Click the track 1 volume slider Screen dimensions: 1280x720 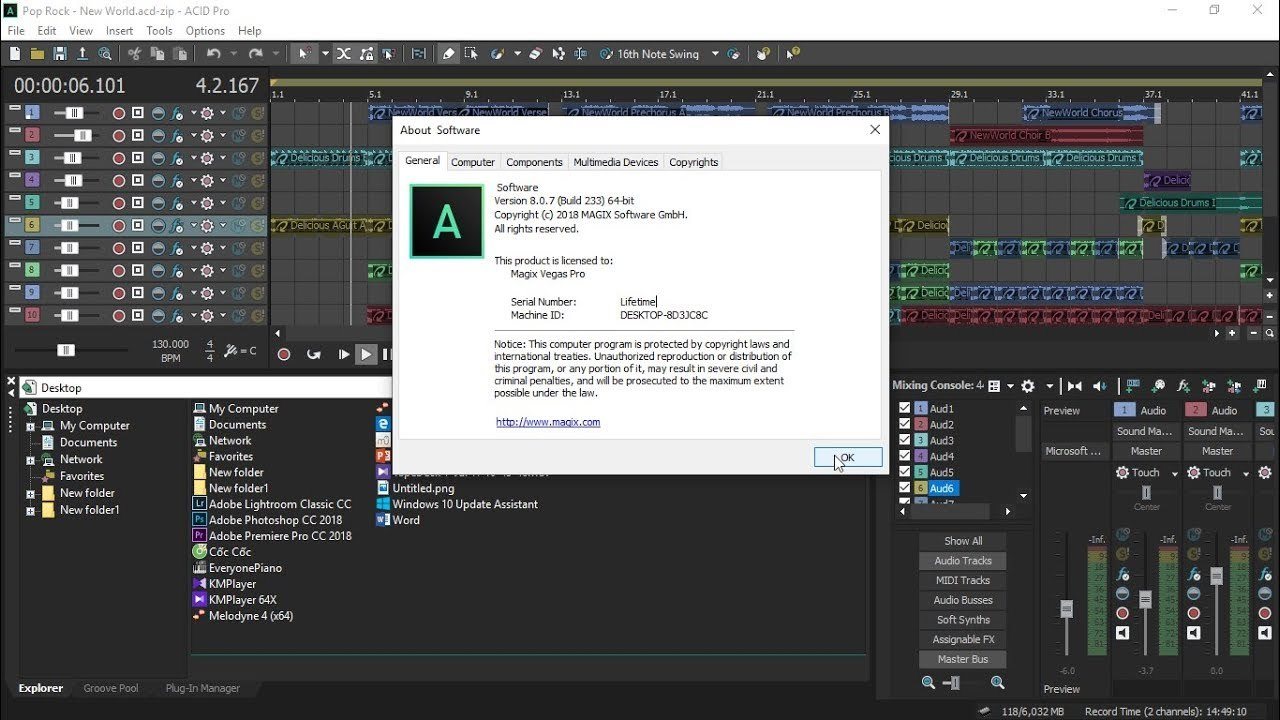coord(75,113)
